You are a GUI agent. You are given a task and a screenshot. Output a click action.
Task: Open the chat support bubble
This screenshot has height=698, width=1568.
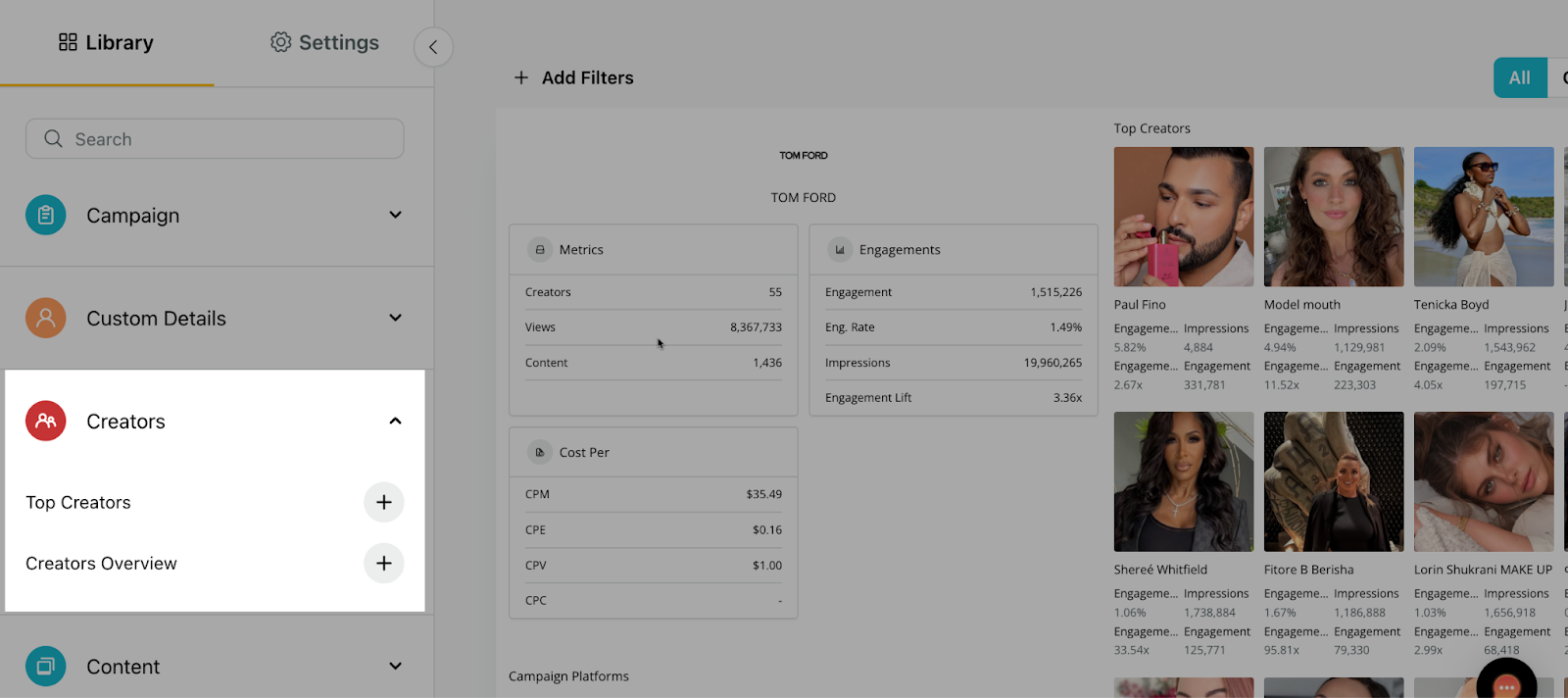click(1507, 682)
